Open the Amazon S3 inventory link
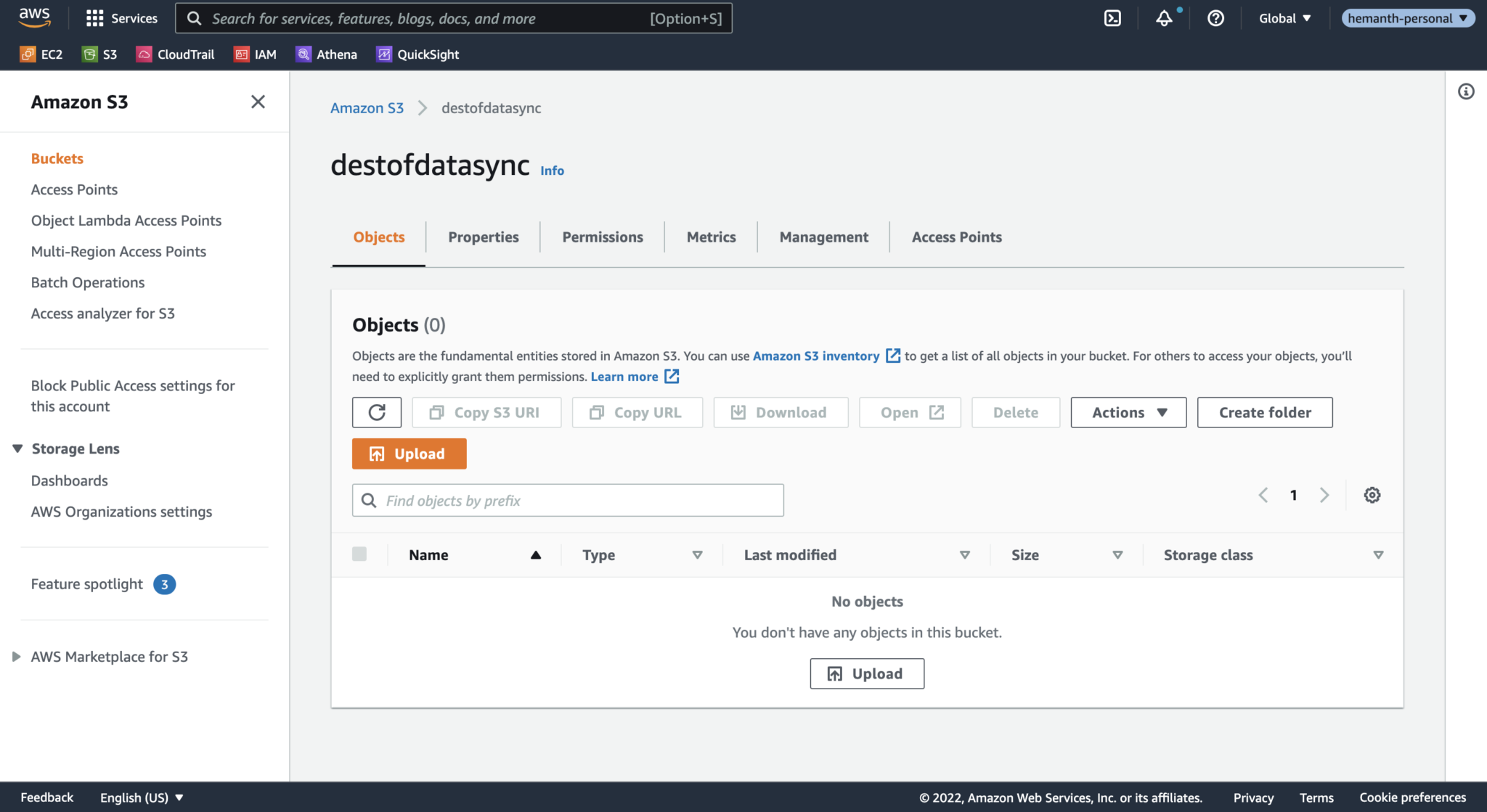1487x812 pixels. (816, 356)
